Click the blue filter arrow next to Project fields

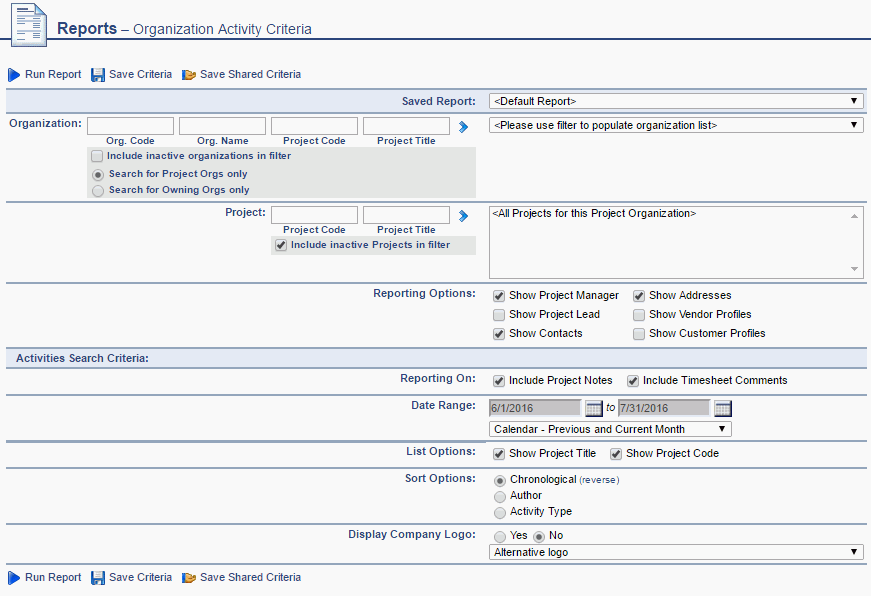[x=462, y=214]
